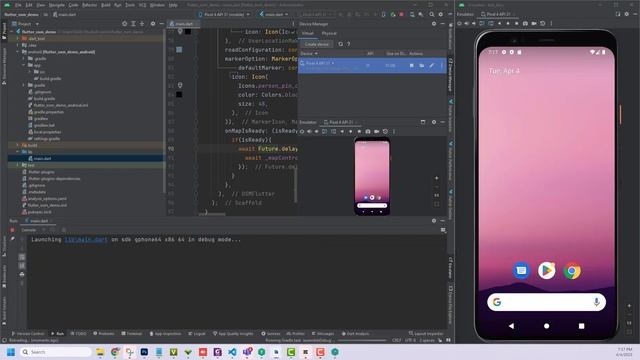640x360 pixels.
Task: Tap the Google search bar on emulator
Action: [x=547, y=302]
